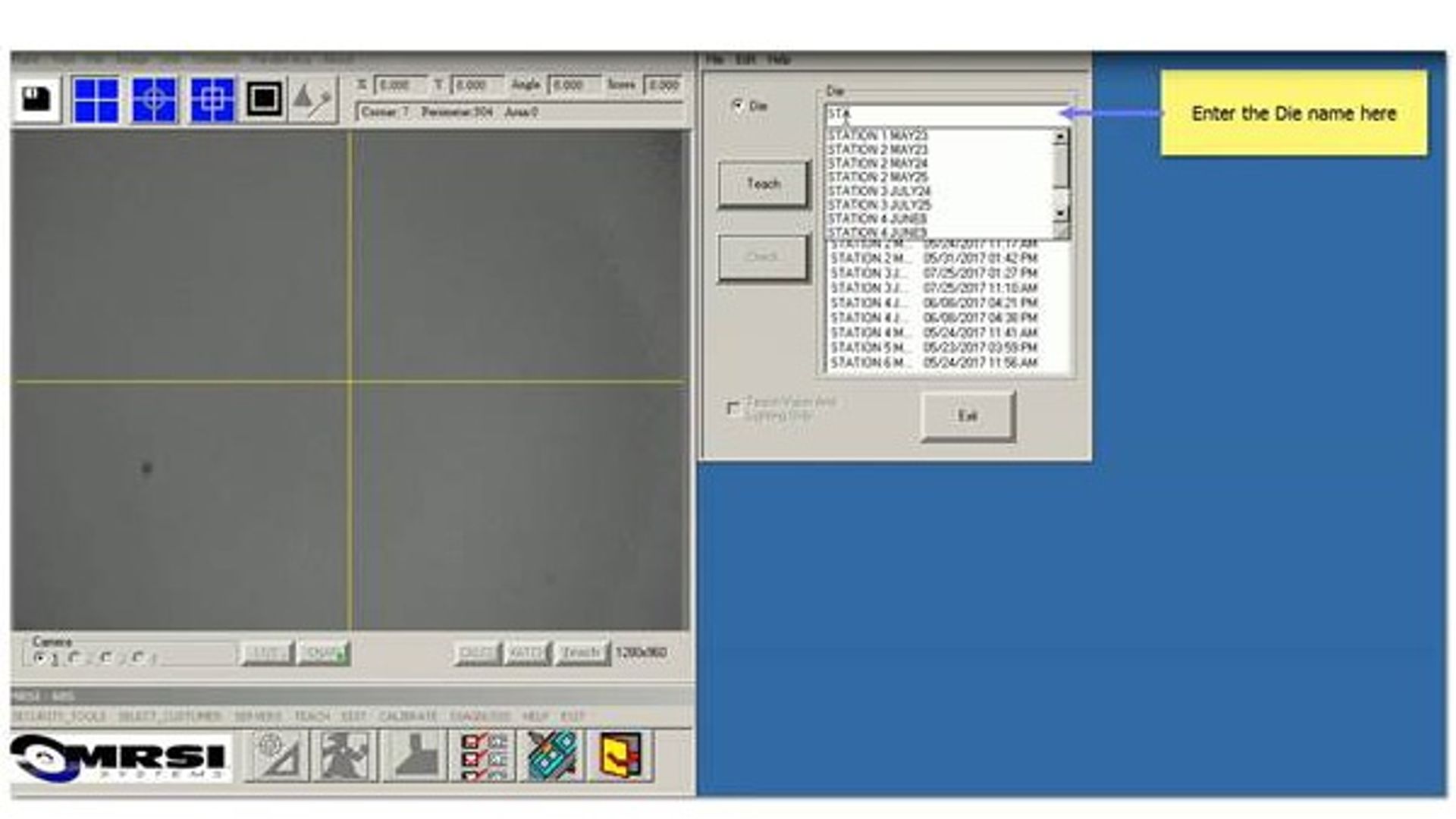Enable the Teach Vision checkbox
The height and width of the screenshot is (819, 1456).
tap(733, 409)
